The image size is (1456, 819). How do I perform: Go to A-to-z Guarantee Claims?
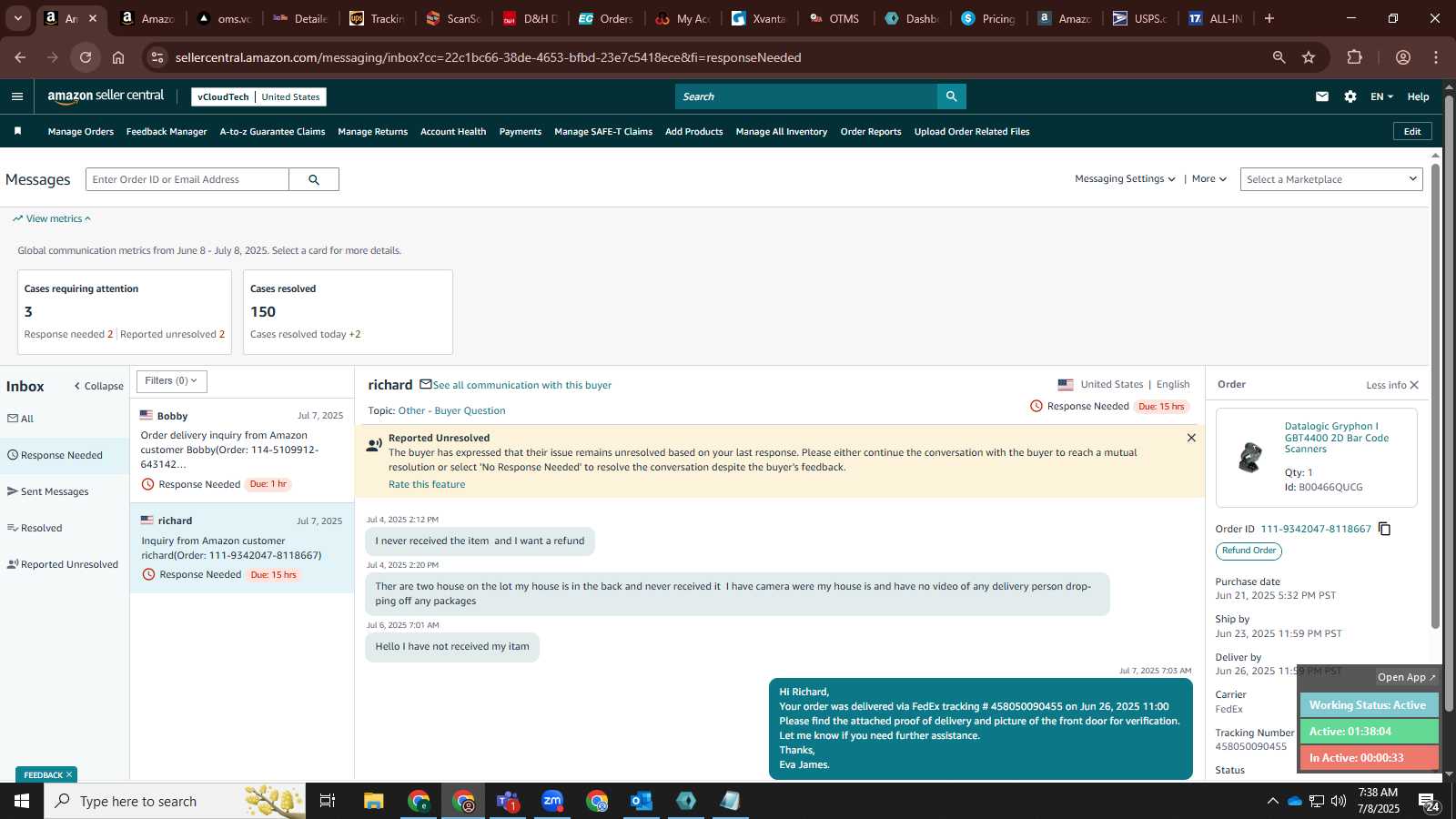tap(272, 132)
